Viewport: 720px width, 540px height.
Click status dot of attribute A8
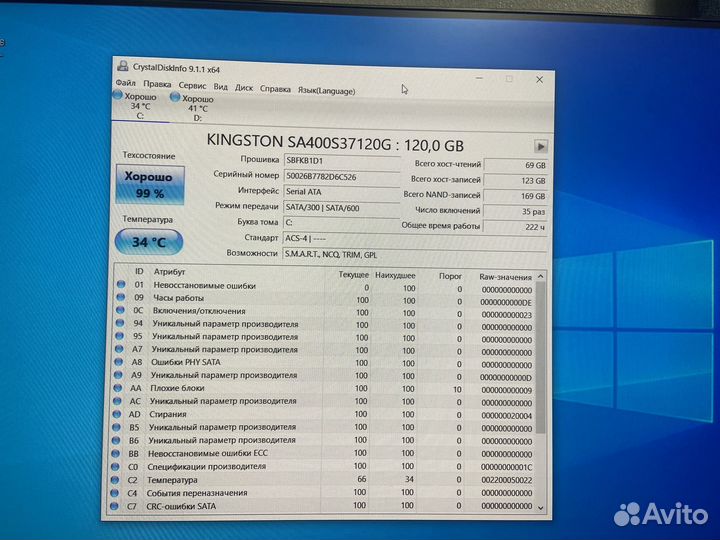118,362
